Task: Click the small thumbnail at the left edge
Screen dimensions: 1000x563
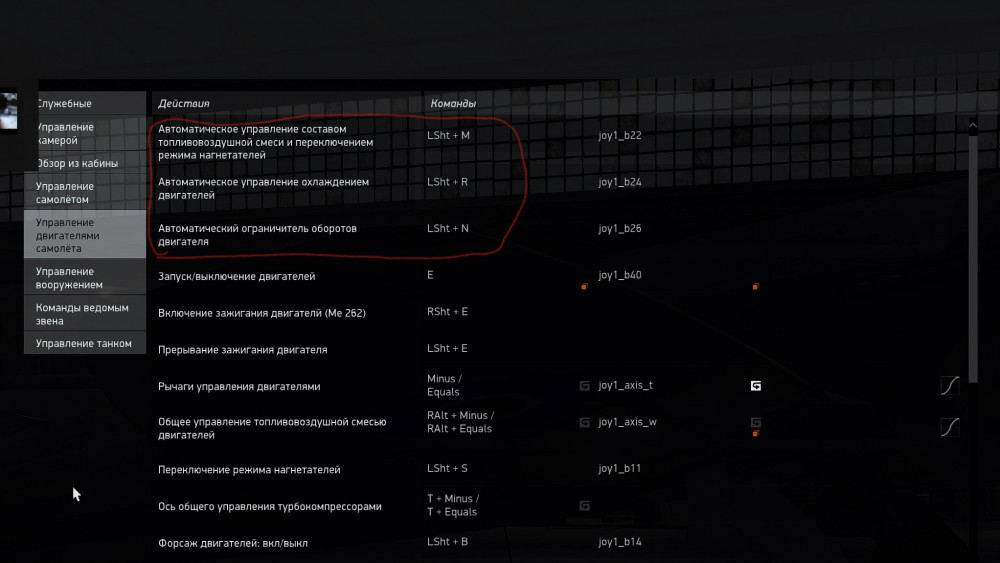Action: point(9,111)
